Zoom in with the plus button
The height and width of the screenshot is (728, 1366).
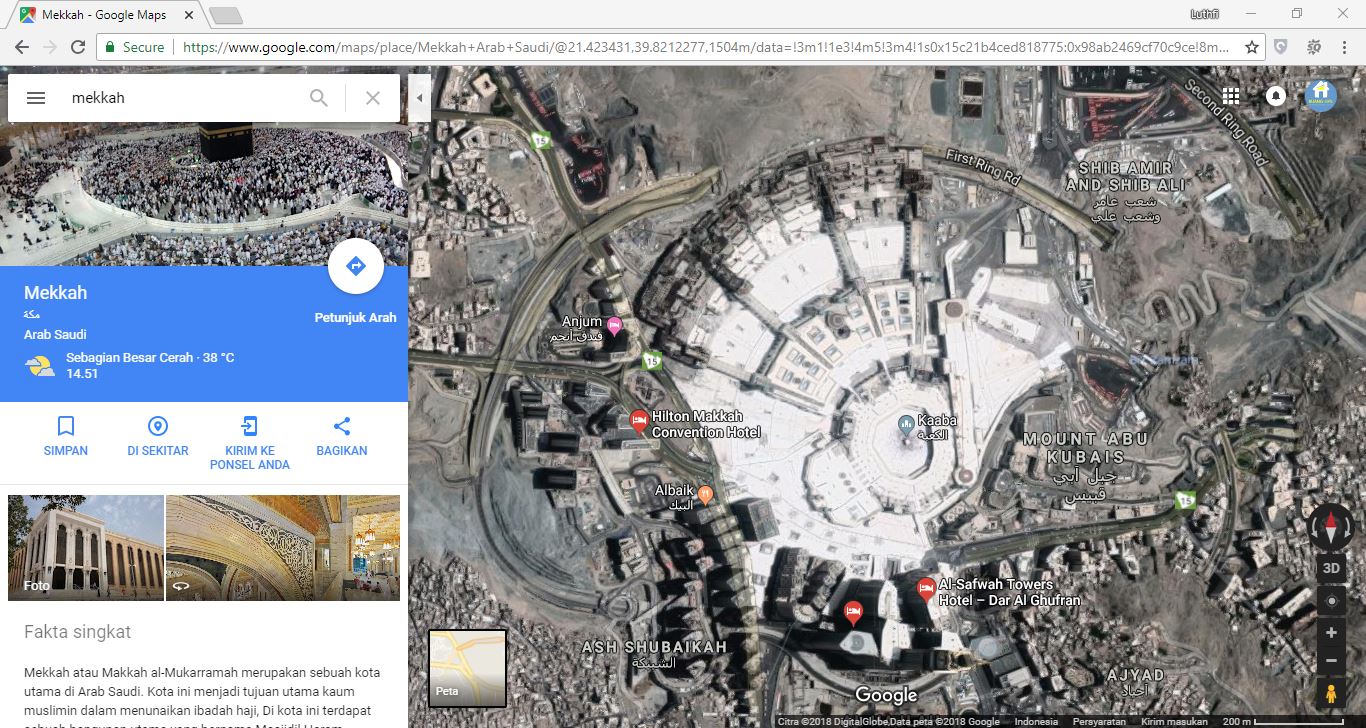point(1331,632)
